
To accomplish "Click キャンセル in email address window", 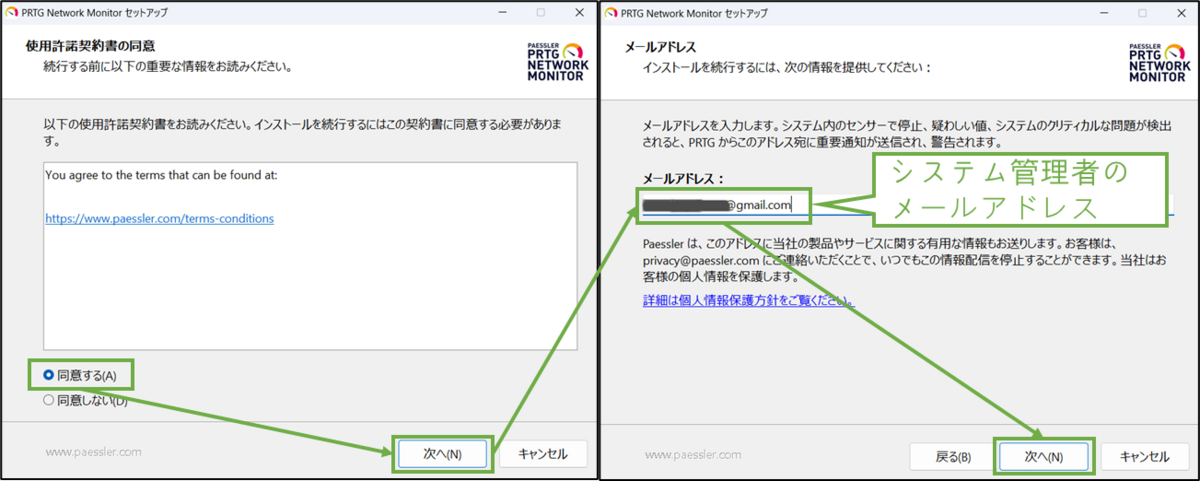I will (1145, 457).
